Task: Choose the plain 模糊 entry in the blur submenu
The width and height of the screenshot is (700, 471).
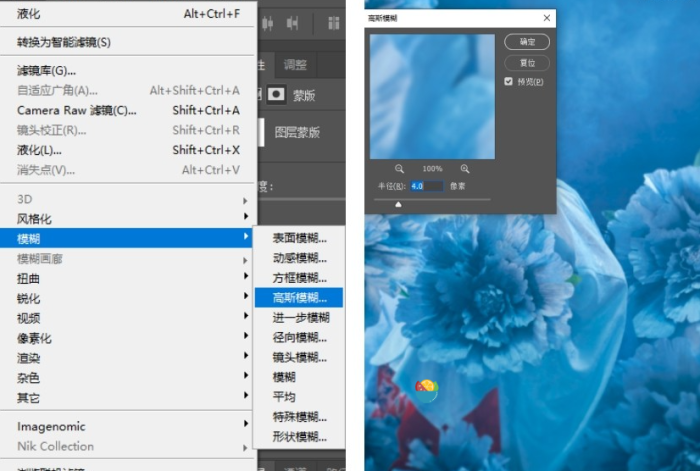Action: pos(299,377)
